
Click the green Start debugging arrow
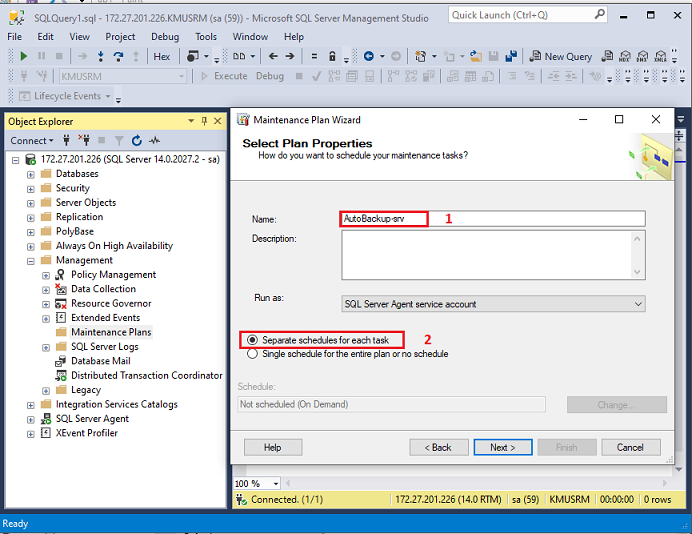24,56
